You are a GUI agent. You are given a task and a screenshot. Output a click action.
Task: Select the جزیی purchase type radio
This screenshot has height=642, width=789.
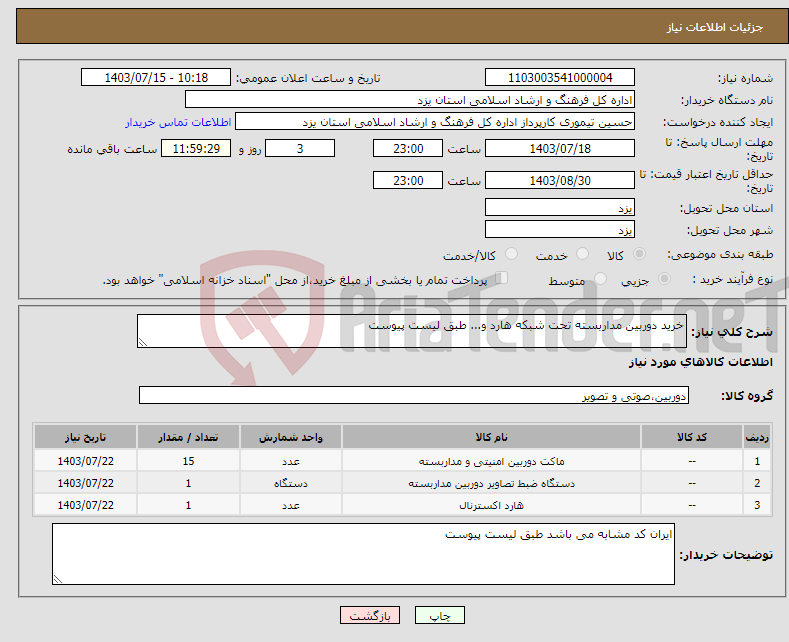click(664, 279)
